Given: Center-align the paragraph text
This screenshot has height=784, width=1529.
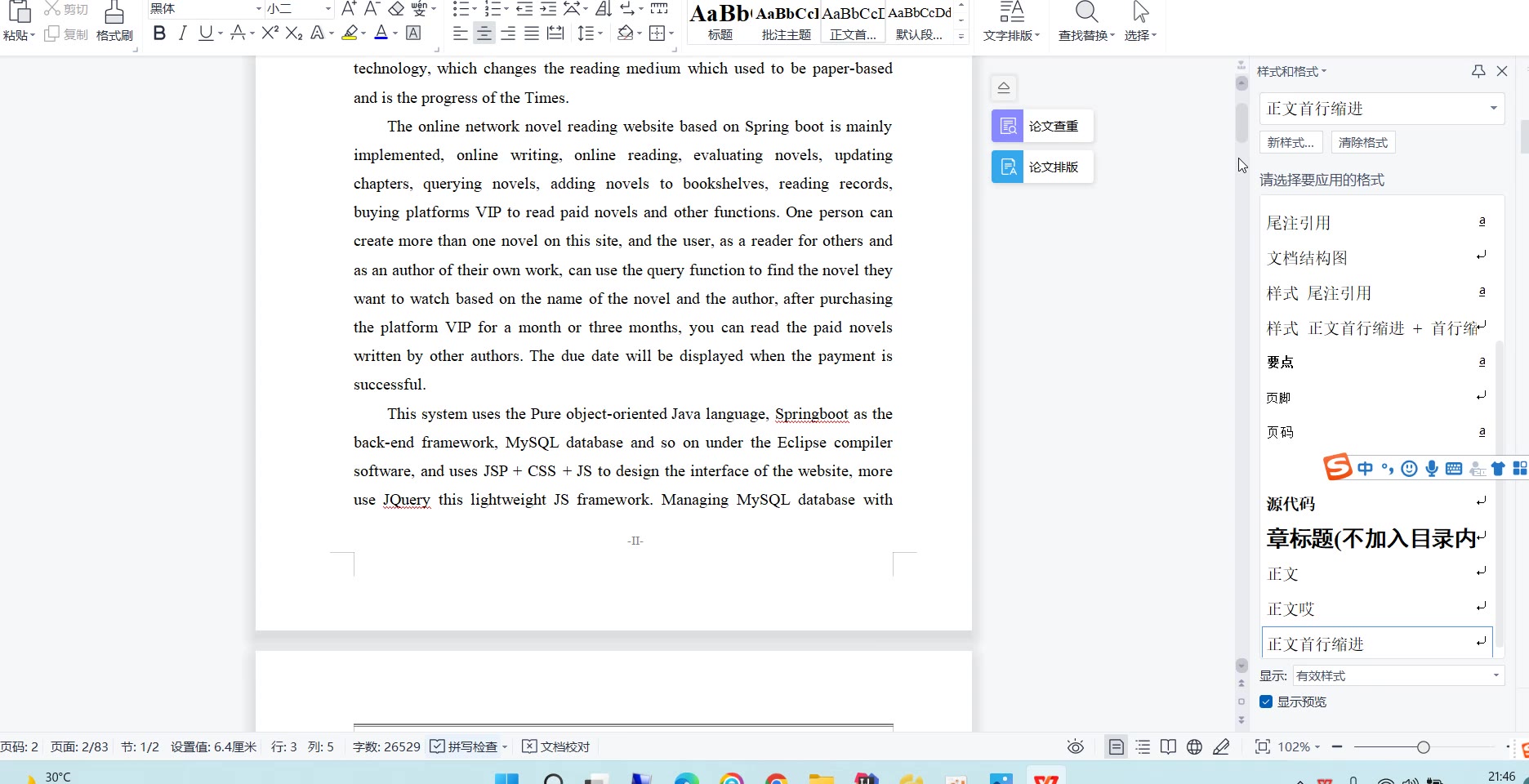Looking at the screenshot, I should click(484, 33).
